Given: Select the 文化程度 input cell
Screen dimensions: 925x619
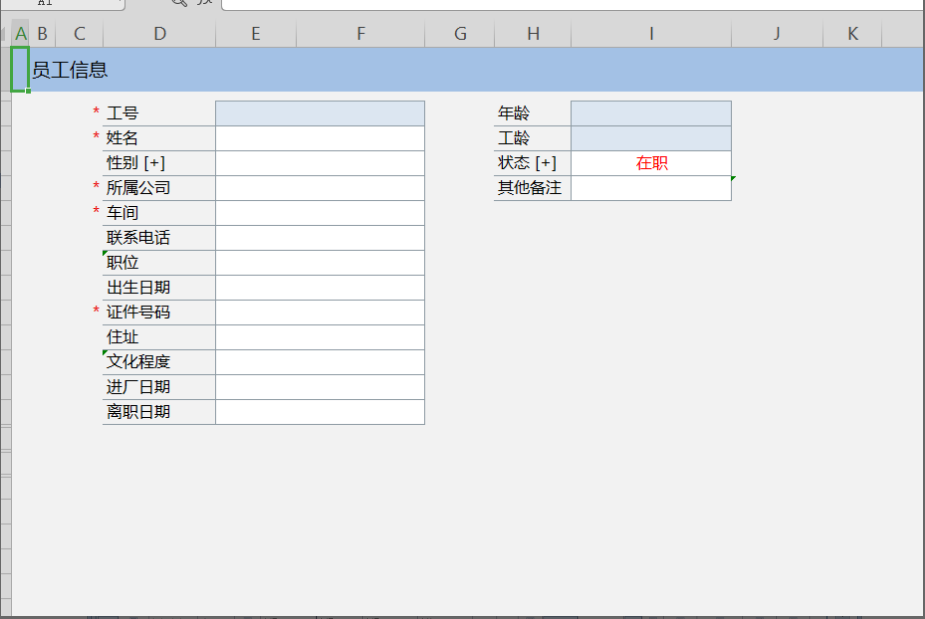Looking at the screenshot, I should tap(320, 362).
